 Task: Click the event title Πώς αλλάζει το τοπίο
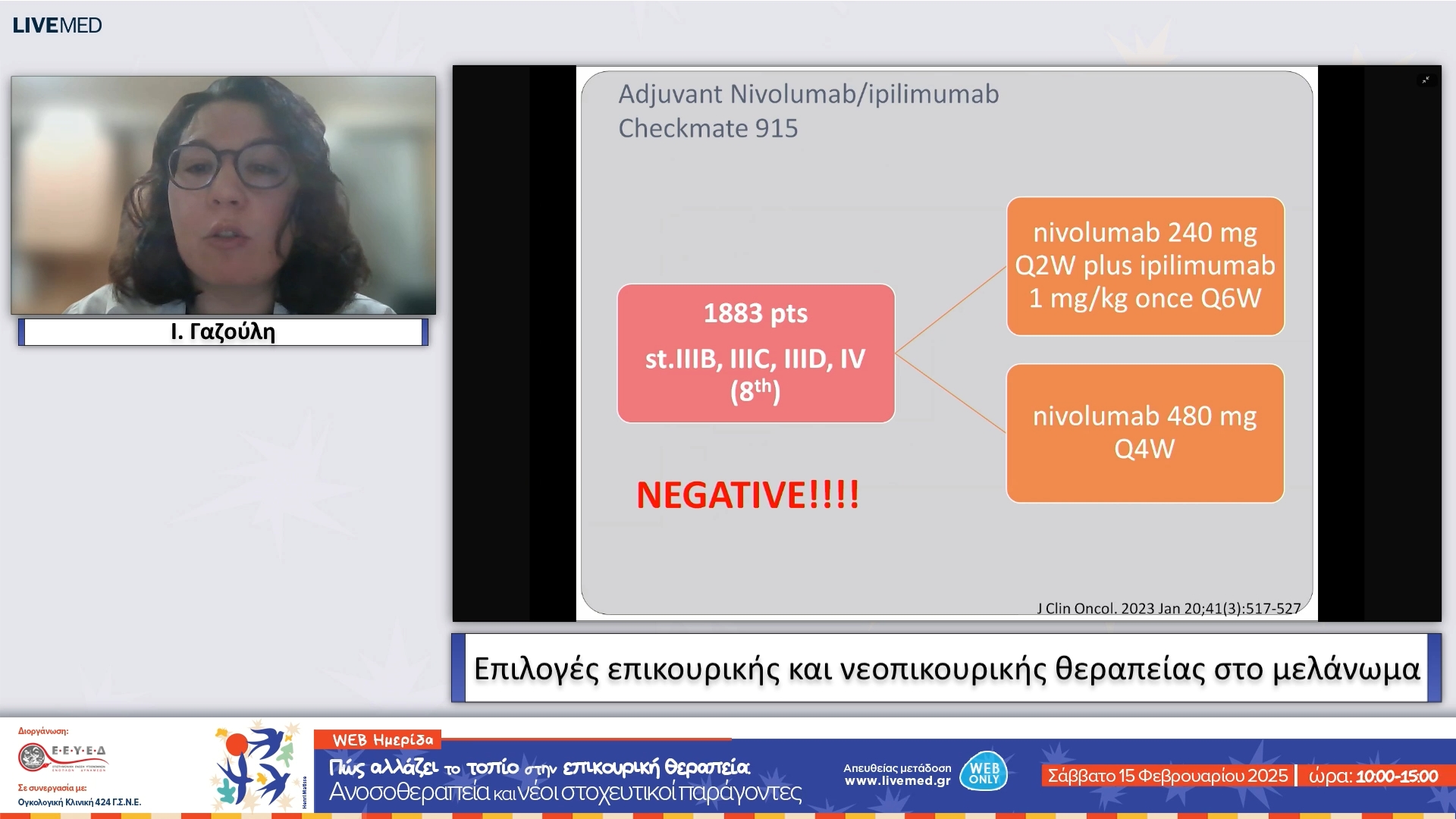tap(539, 767)
